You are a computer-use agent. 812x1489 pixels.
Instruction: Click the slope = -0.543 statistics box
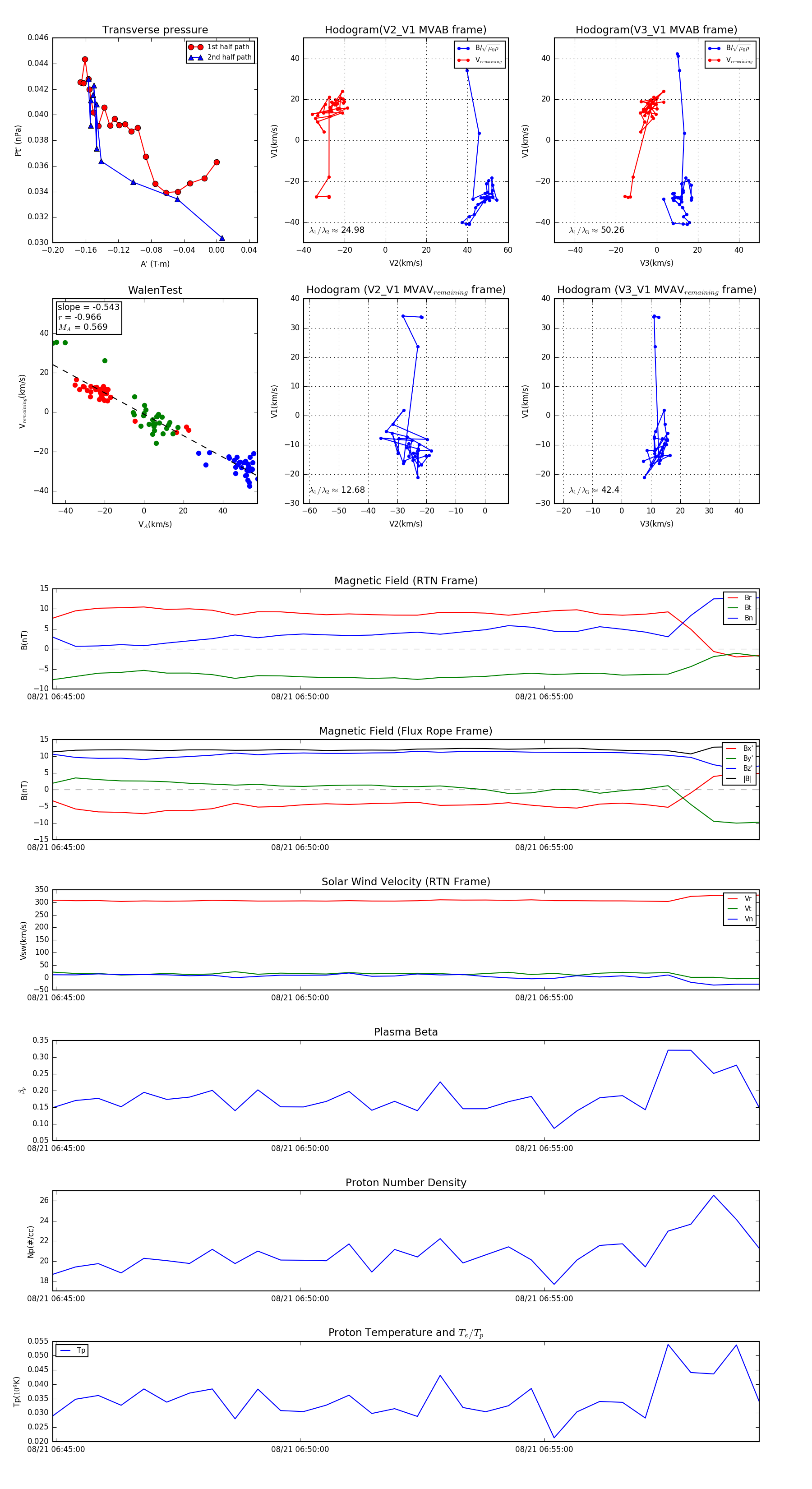(89, 317)
